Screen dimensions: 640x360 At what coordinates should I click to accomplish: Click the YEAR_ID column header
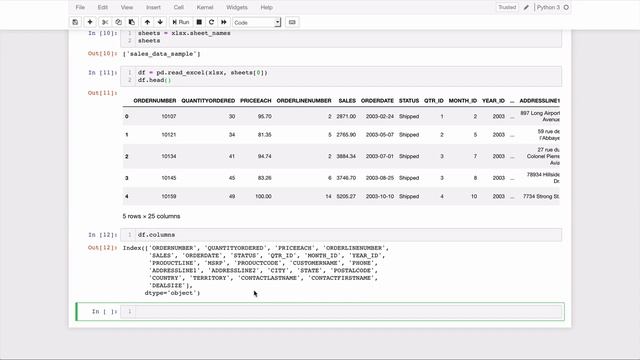click(493, 100)
